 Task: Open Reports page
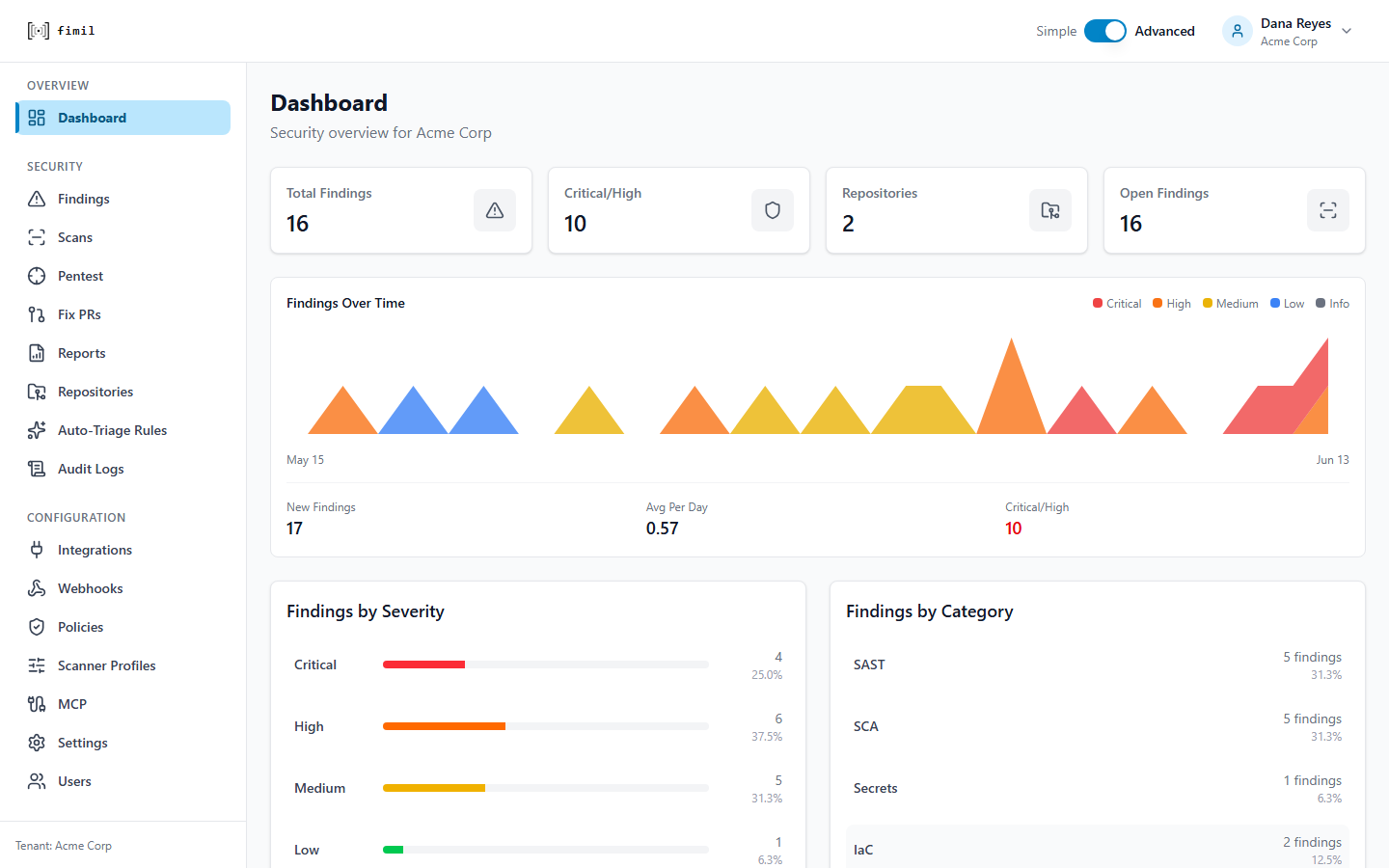click(x=123, y=353)
